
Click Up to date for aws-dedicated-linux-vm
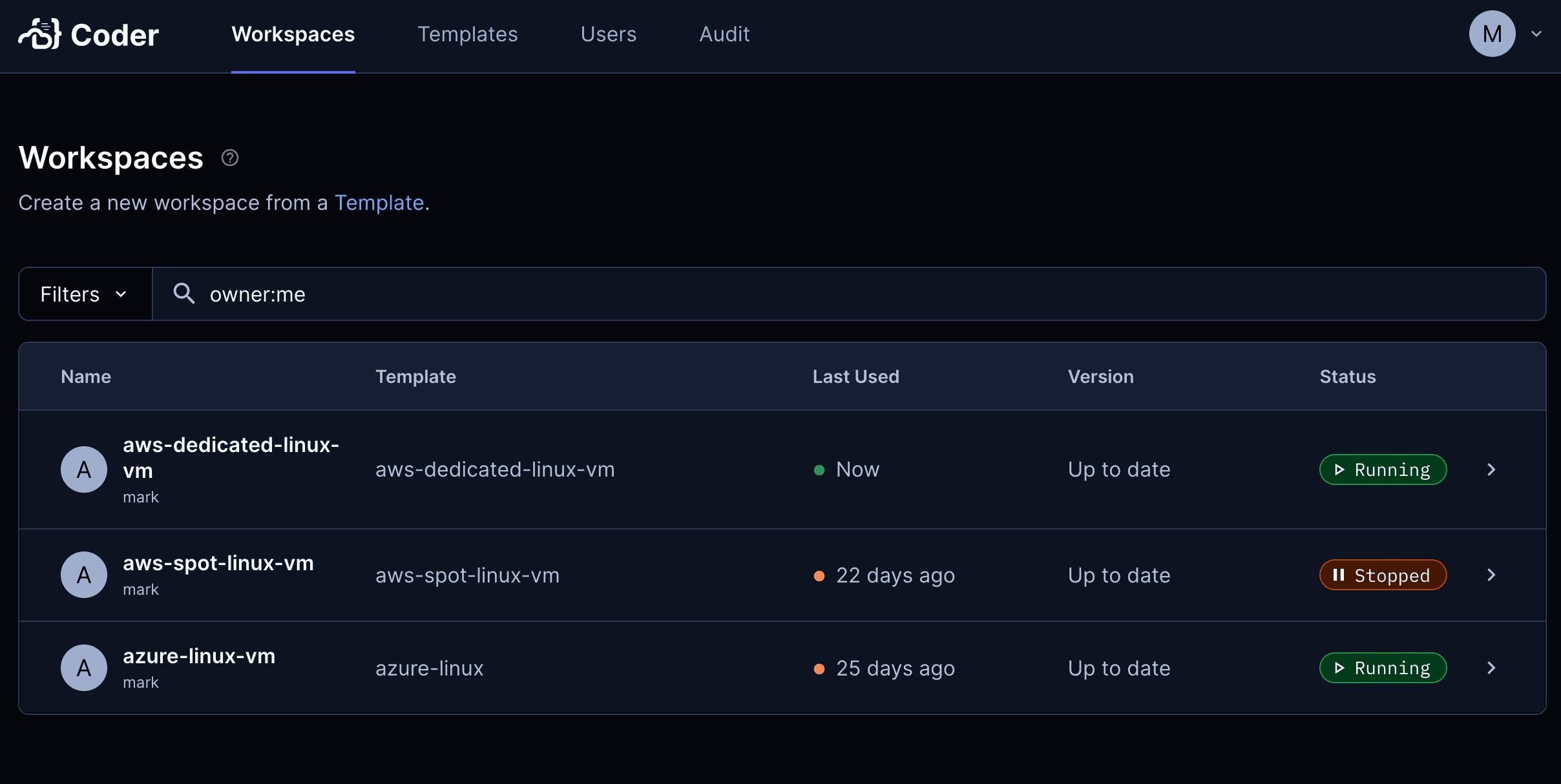1119,469
